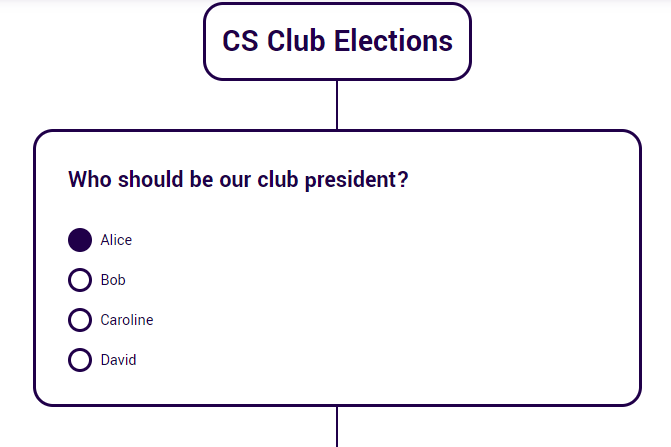Click the 'David' option label
Screen dimensions: 671x447
118,360
